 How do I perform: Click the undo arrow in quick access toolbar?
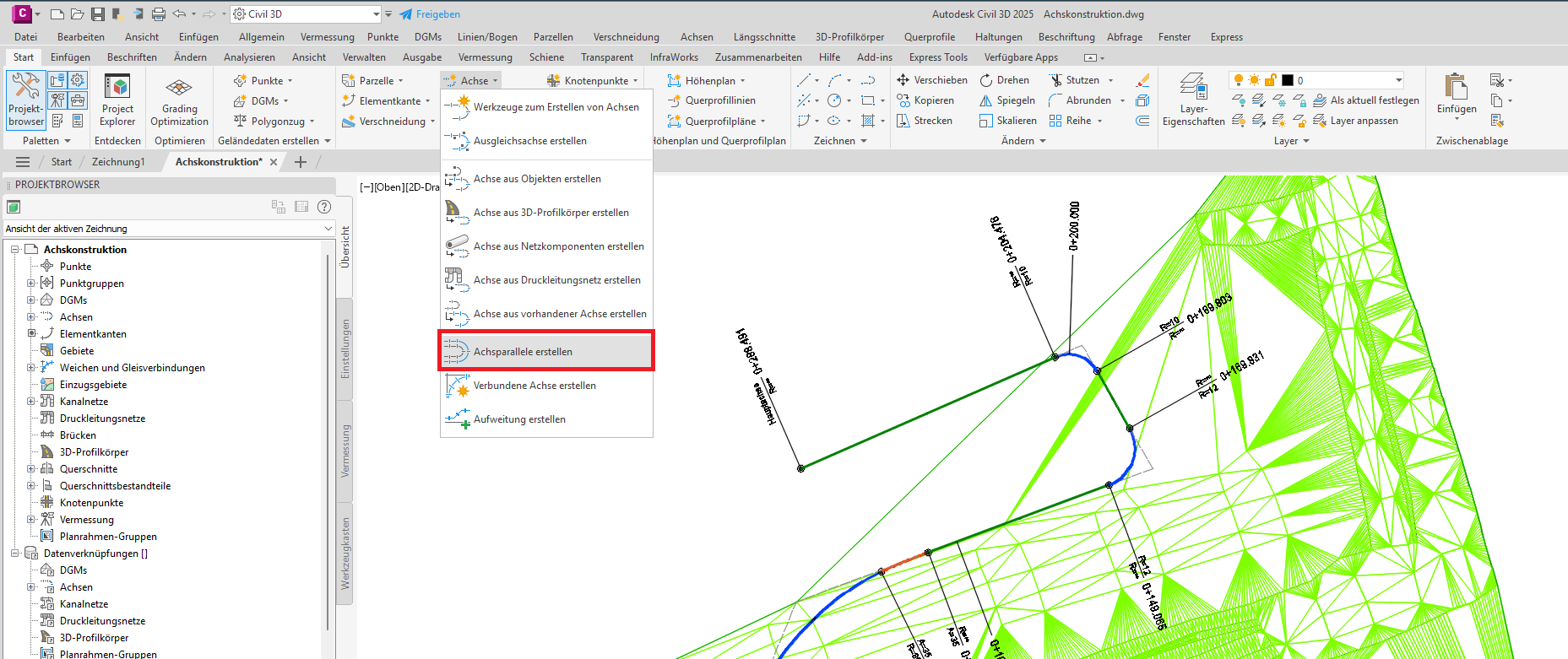(x=179, y=14)
